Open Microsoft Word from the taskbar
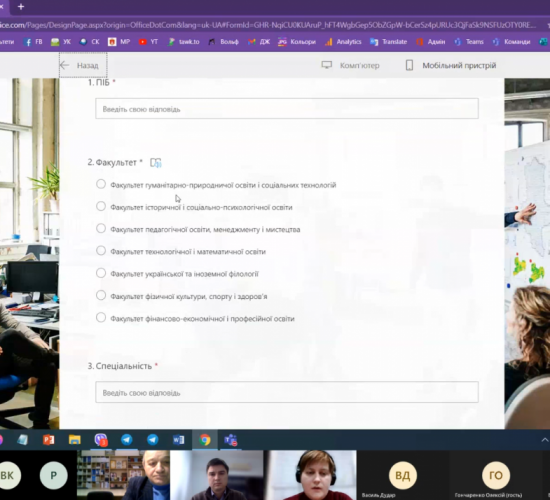Viewport: 550px width, 500px height. tap(179, 439)
